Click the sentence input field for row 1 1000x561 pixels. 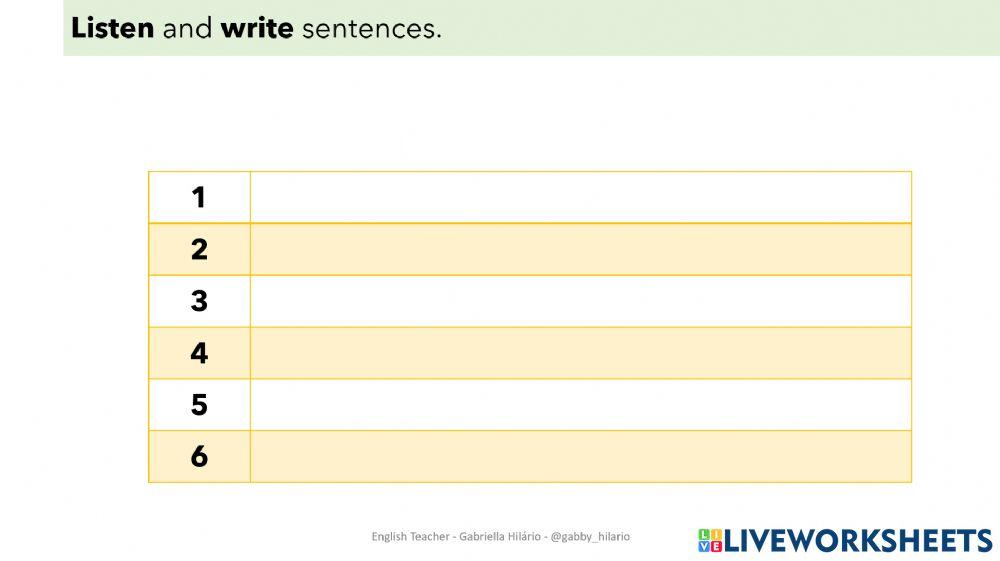(580, 197)
